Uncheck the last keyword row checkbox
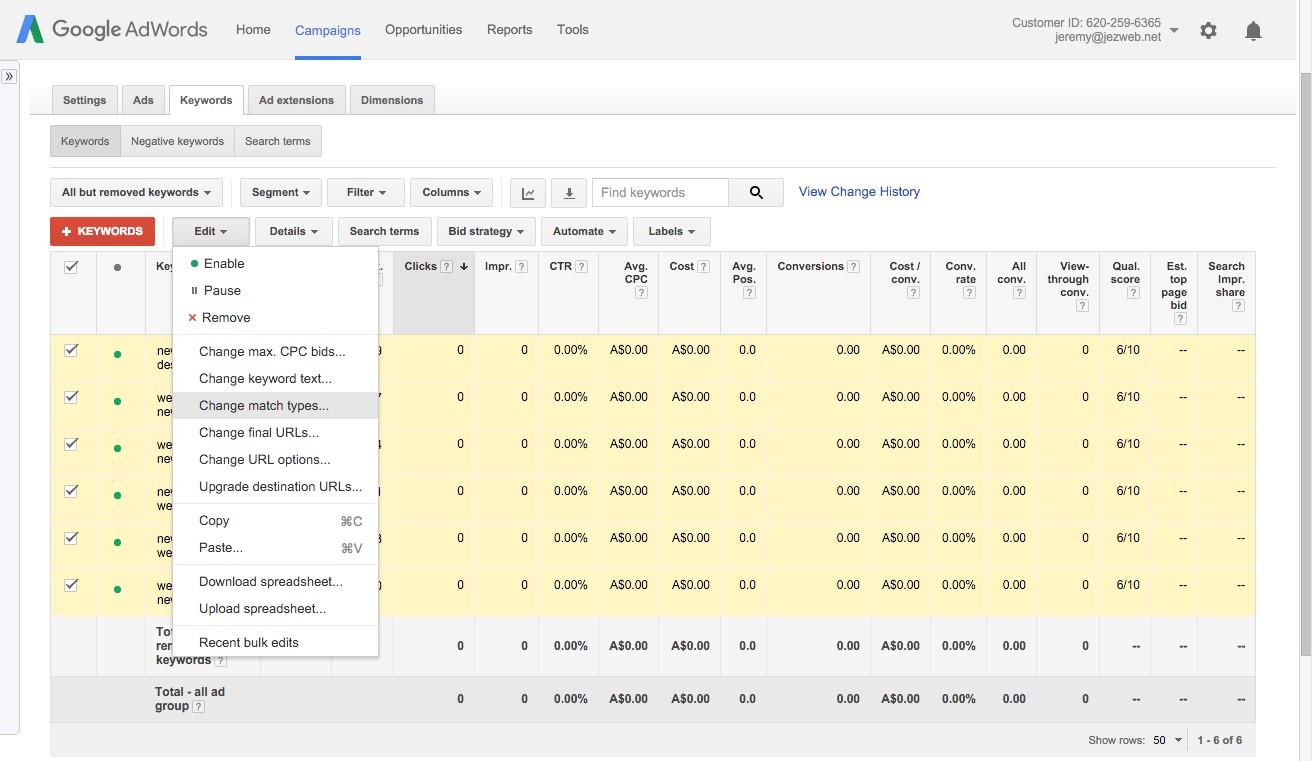1312x761 pixels. coord(72,584)
